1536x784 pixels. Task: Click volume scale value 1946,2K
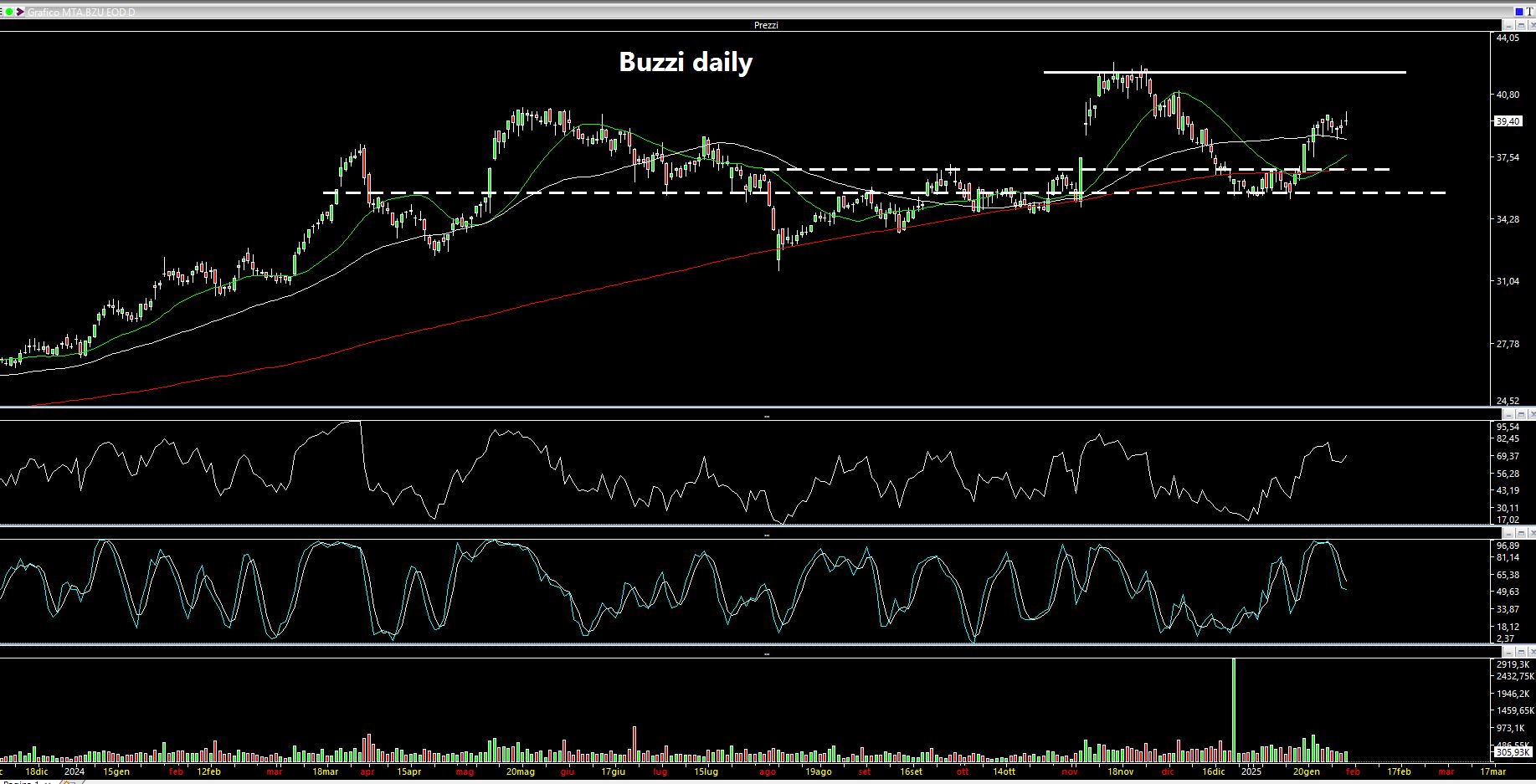point(1512,694)
